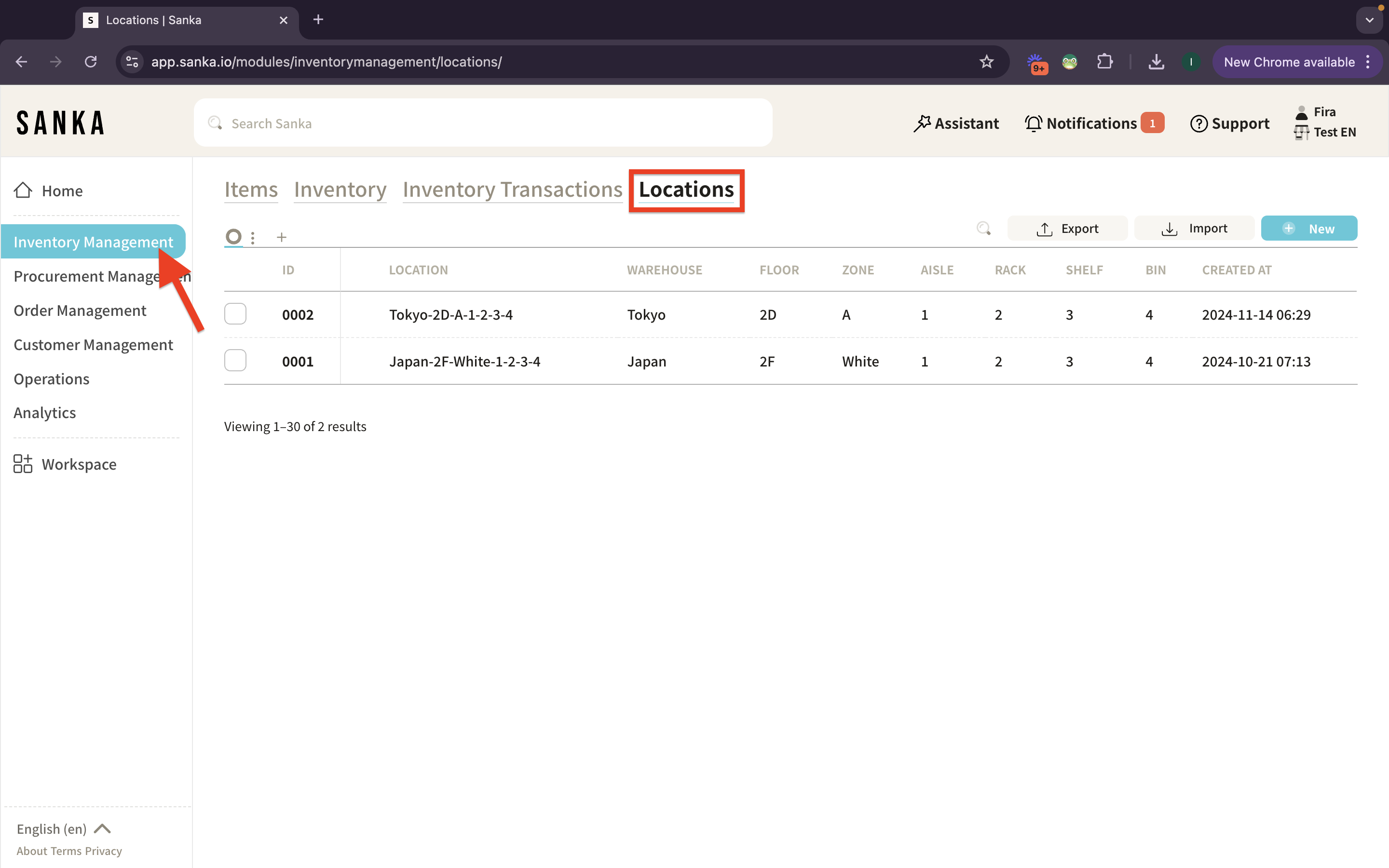Open Workspace grid icon
This screenshot has height=868, width=1389.
click(23, 464)
